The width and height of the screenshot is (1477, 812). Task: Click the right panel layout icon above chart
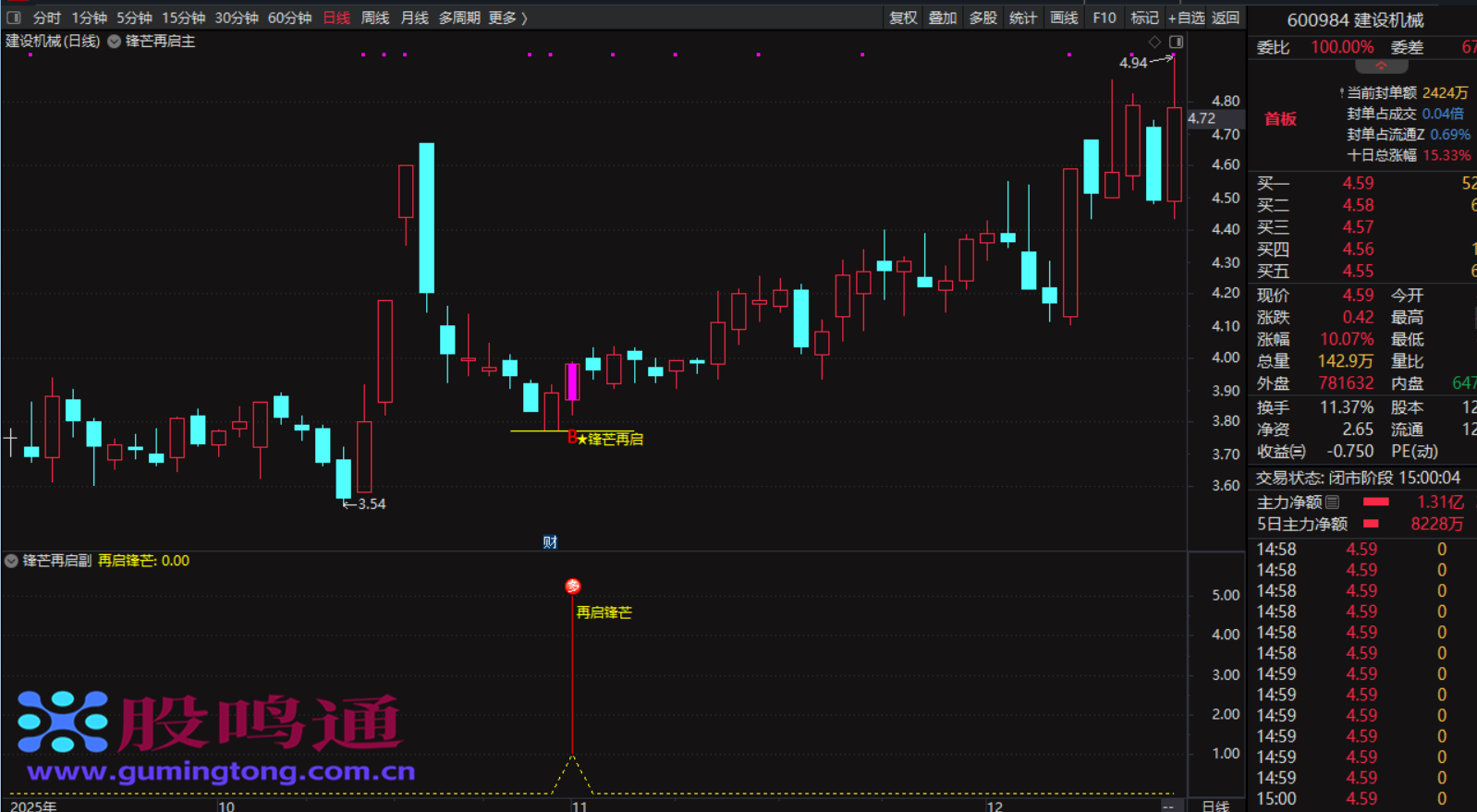click(x=1176, y=42)
